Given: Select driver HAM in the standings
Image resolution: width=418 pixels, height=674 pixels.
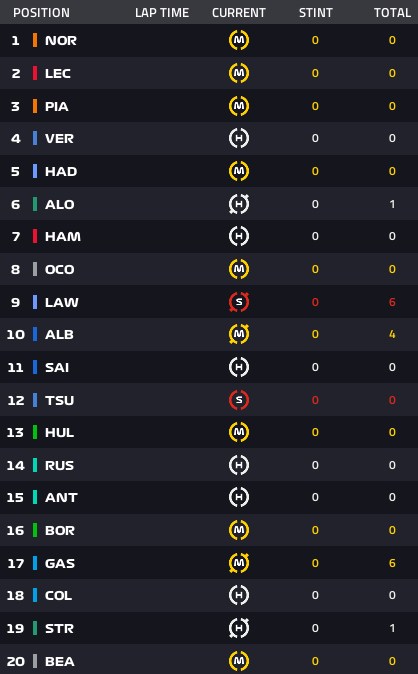Looking at the screenshot, I should (63, 236).
